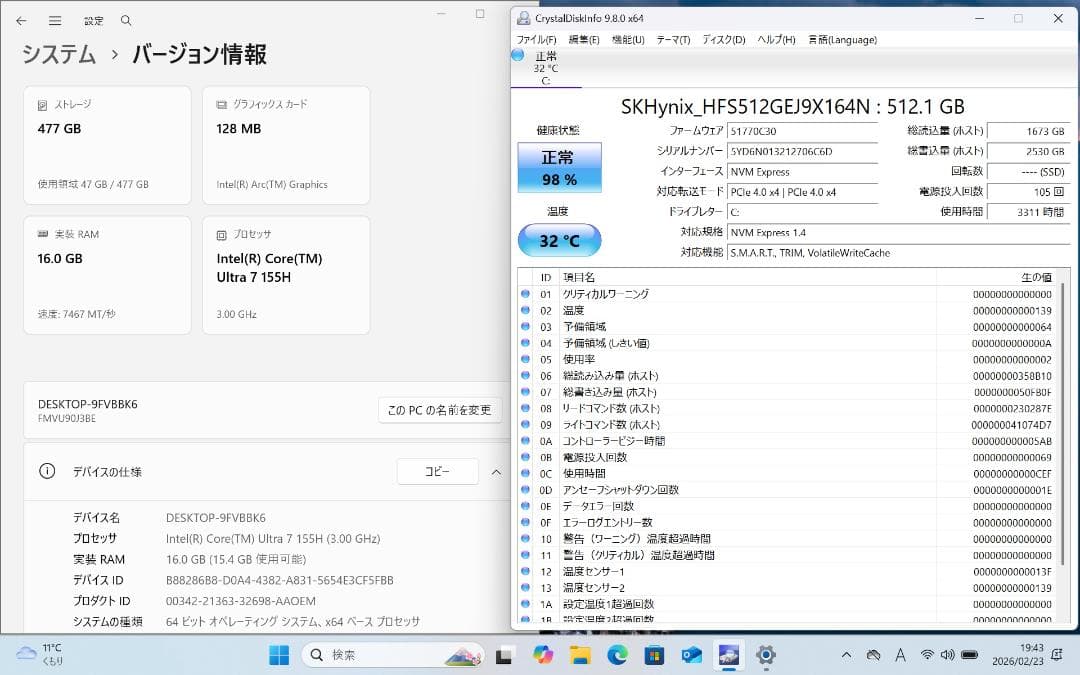Click the 正常 98% health status button
1080x675 pixels.
tap(559, 167)
